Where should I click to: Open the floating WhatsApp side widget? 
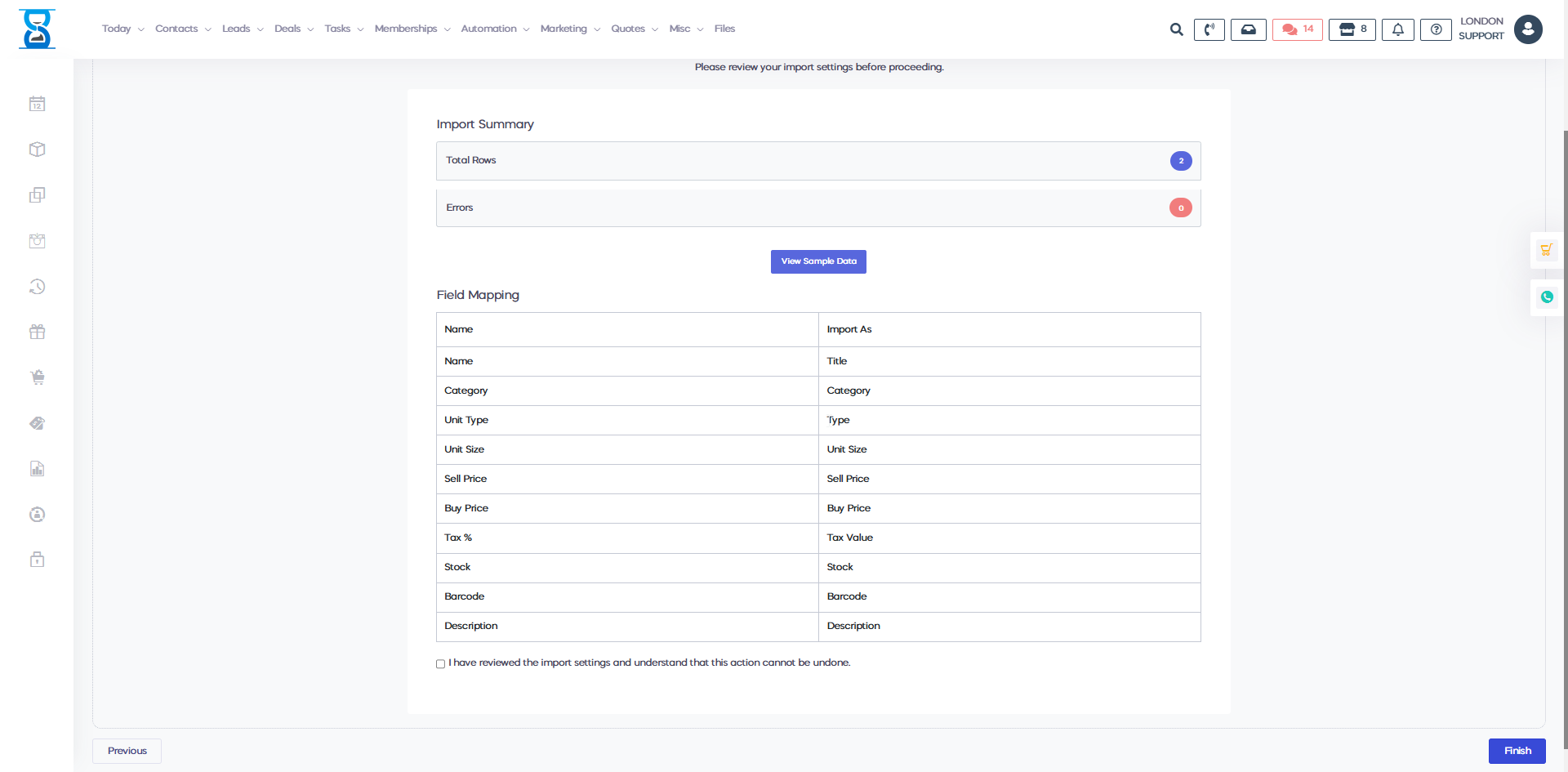1547,297
